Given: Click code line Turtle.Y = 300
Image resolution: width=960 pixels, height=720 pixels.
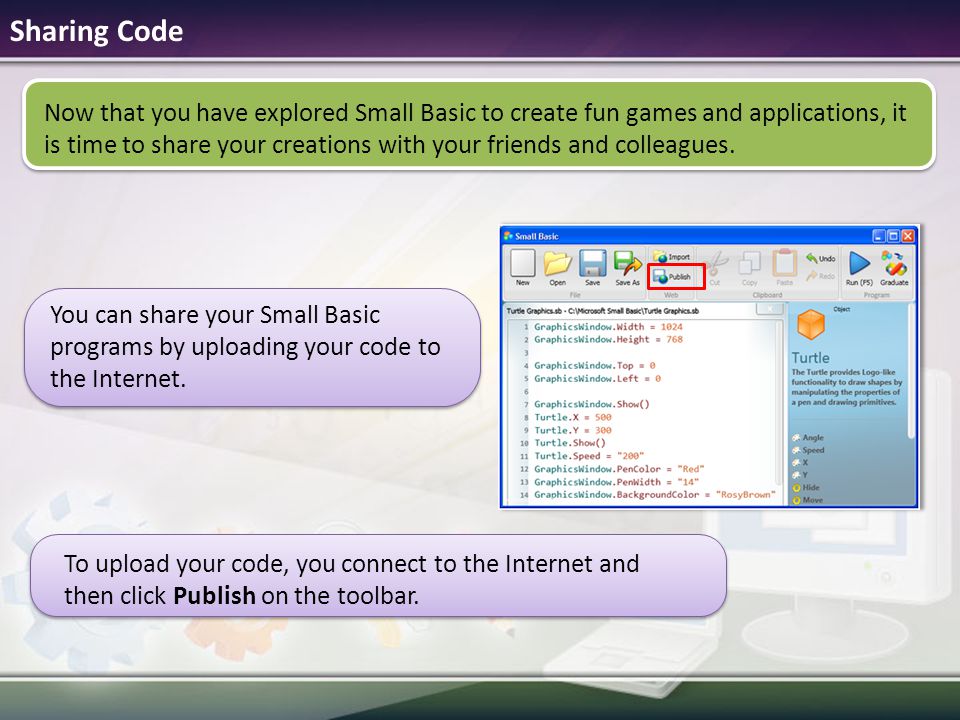Looking at the screenshot, I should pos(572,430).
